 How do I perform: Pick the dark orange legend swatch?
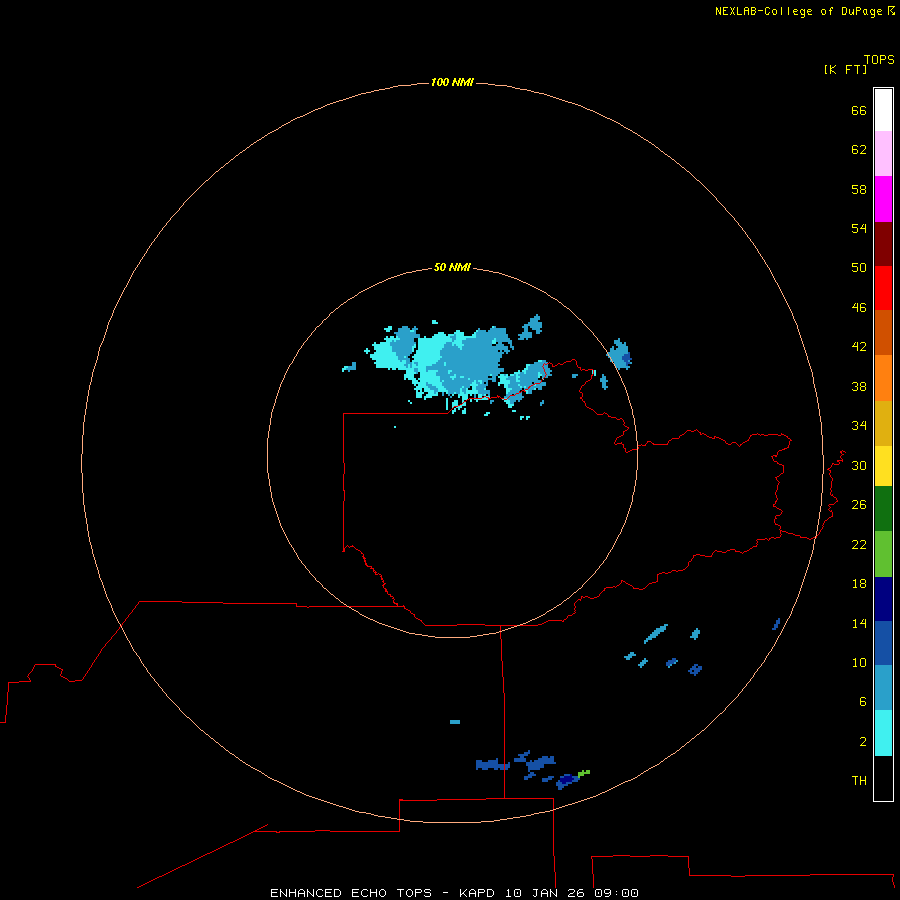883,333
